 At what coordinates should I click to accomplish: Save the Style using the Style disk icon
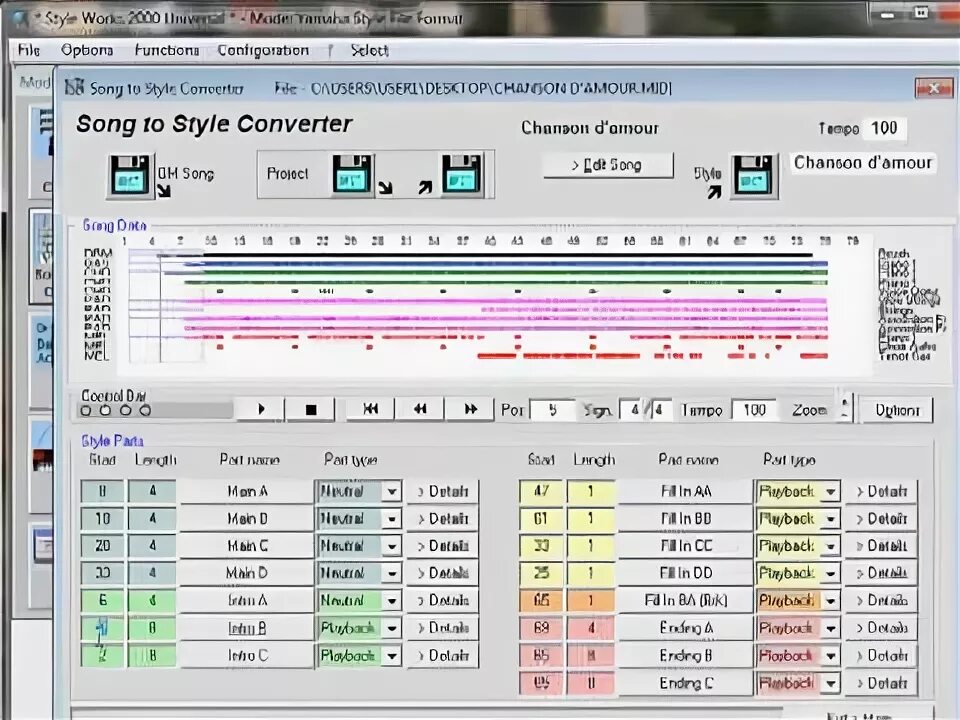point(752,174)
